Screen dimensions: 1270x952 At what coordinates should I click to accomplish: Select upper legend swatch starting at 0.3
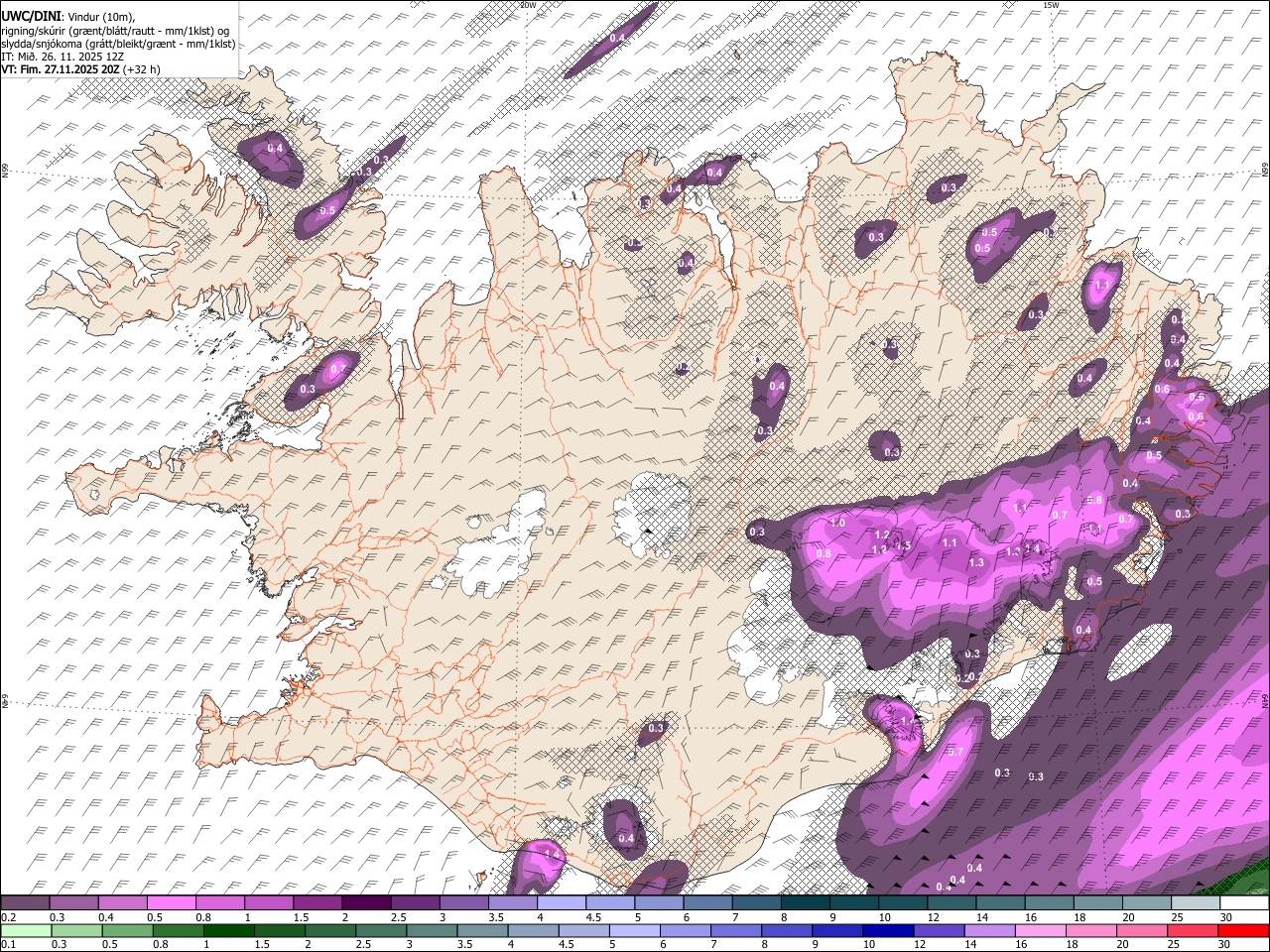[x=74, y=903]
